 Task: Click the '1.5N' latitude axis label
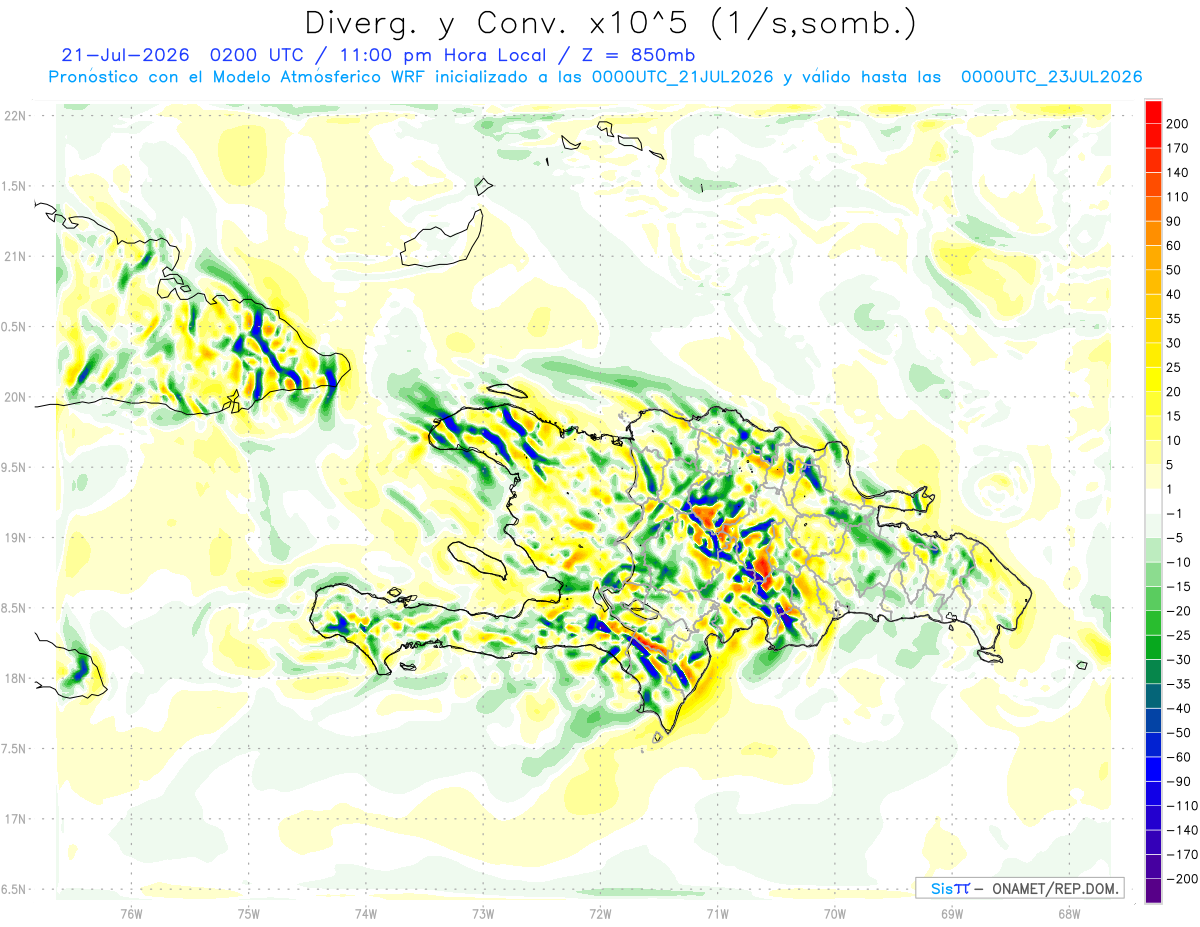tap(15, 186)
